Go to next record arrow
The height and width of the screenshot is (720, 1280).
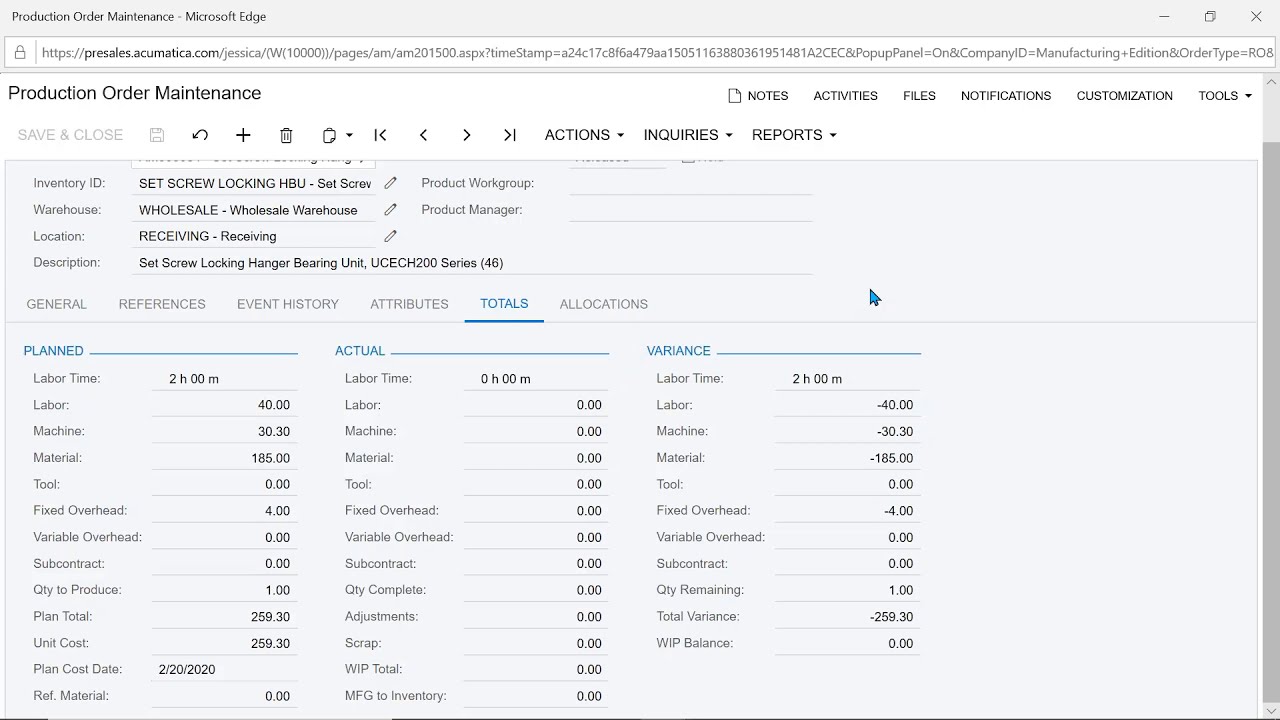point(466,135)
